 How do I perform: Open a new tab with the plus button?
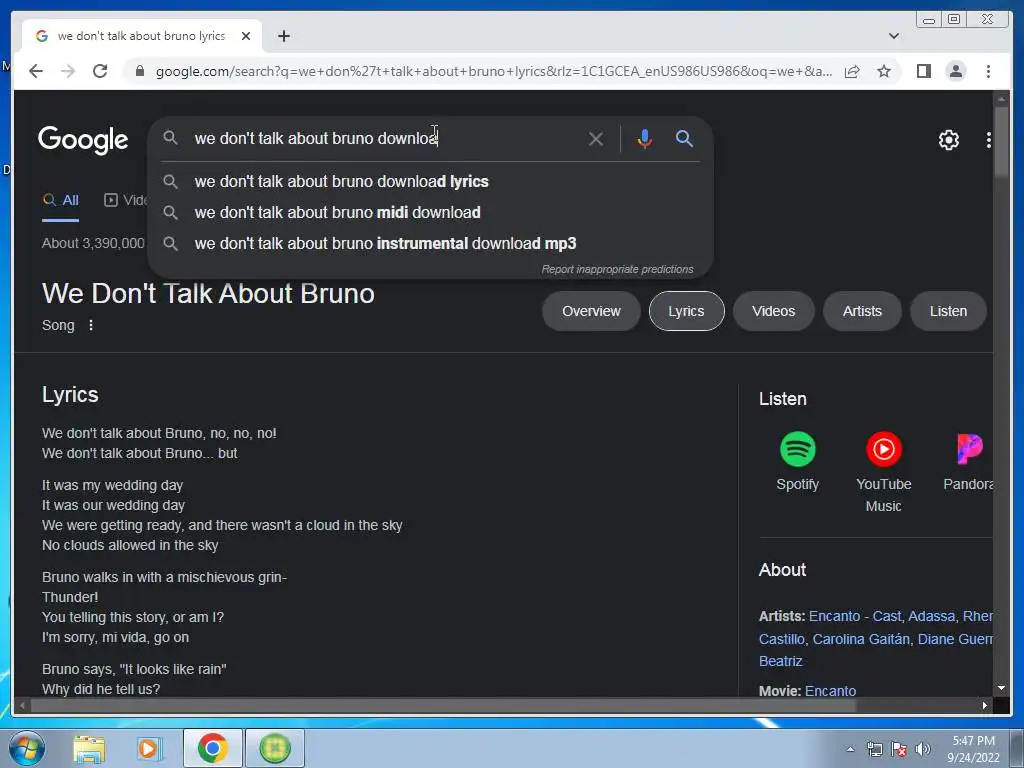tap(283, 36)
